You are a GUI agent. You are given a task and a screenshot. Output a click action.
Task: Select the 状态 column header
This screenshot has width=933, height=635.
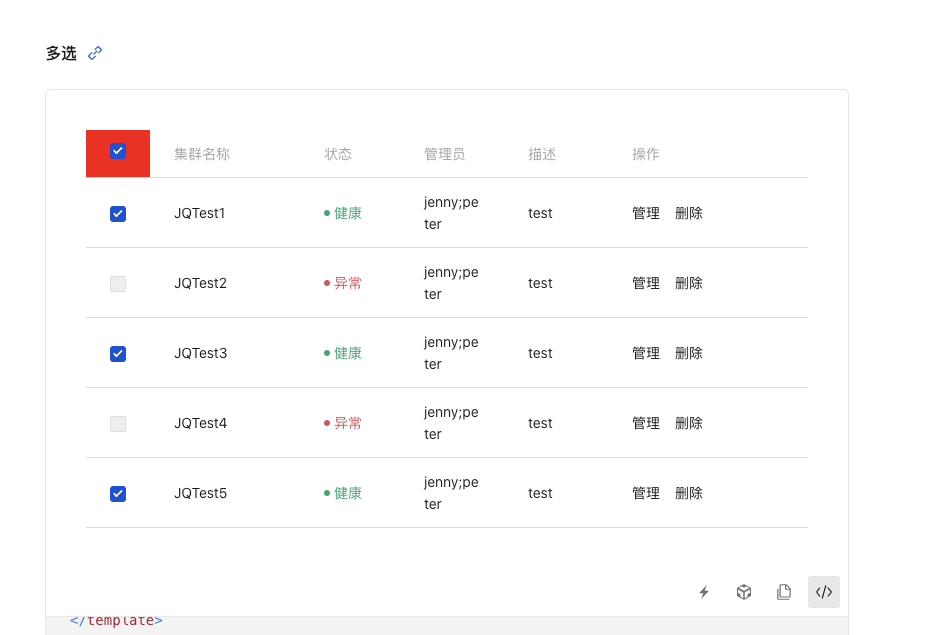pos(338,154)
